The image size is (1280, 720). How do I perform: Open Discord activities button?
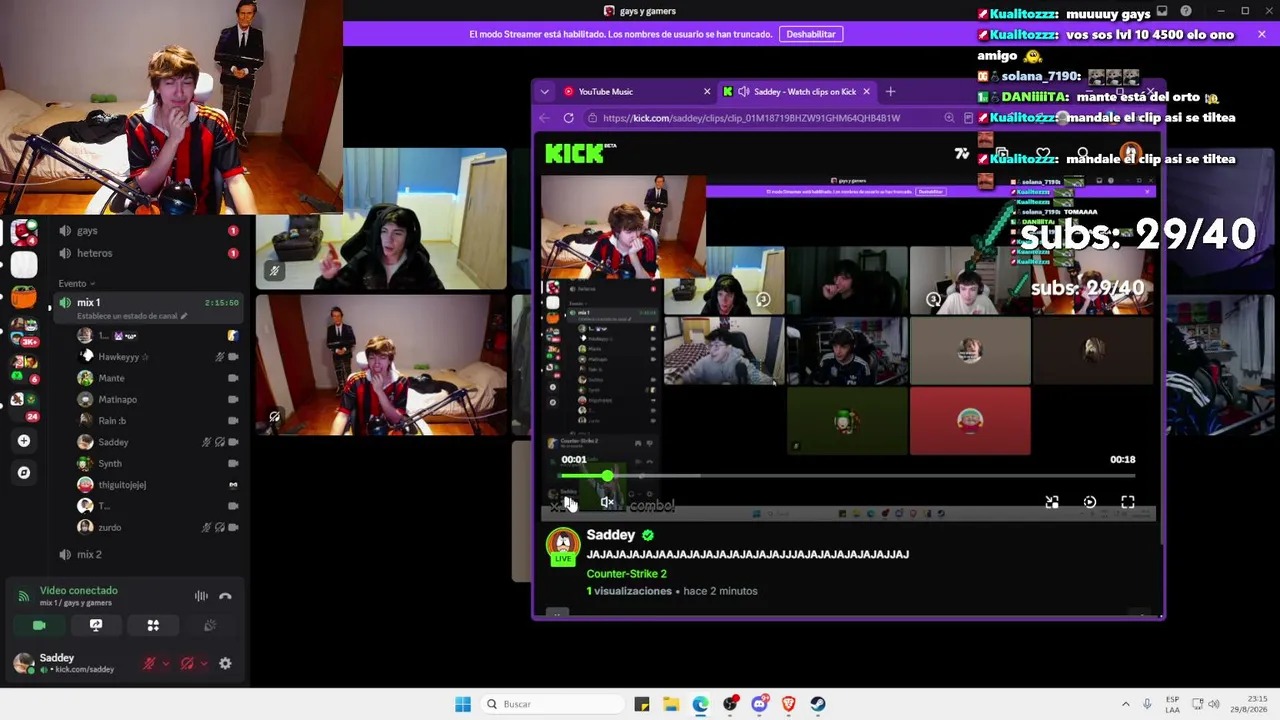click(153, 625)
